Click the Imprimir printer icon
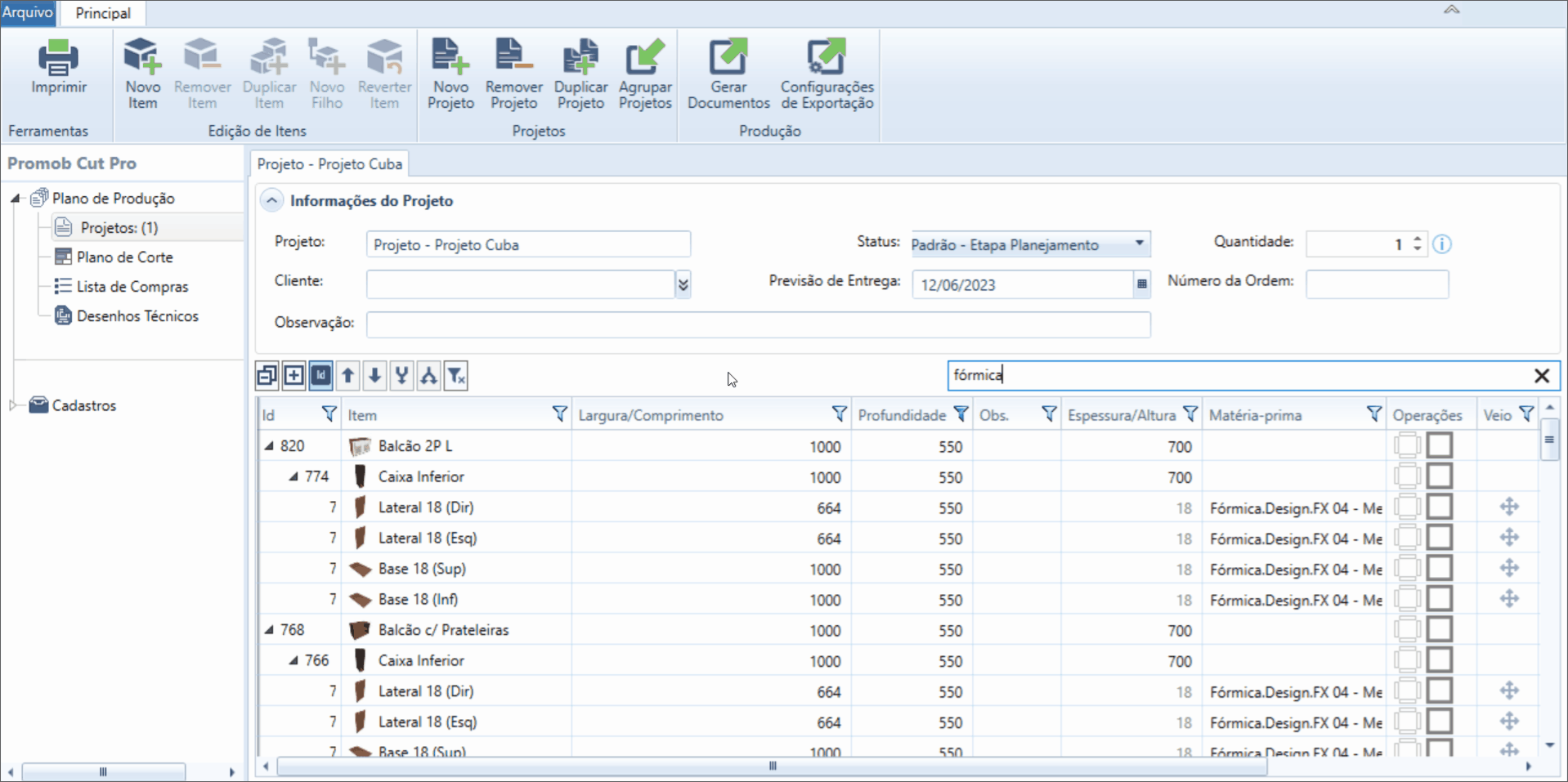This screenshot has height=782, width=1568. click(x=58, y=57)
